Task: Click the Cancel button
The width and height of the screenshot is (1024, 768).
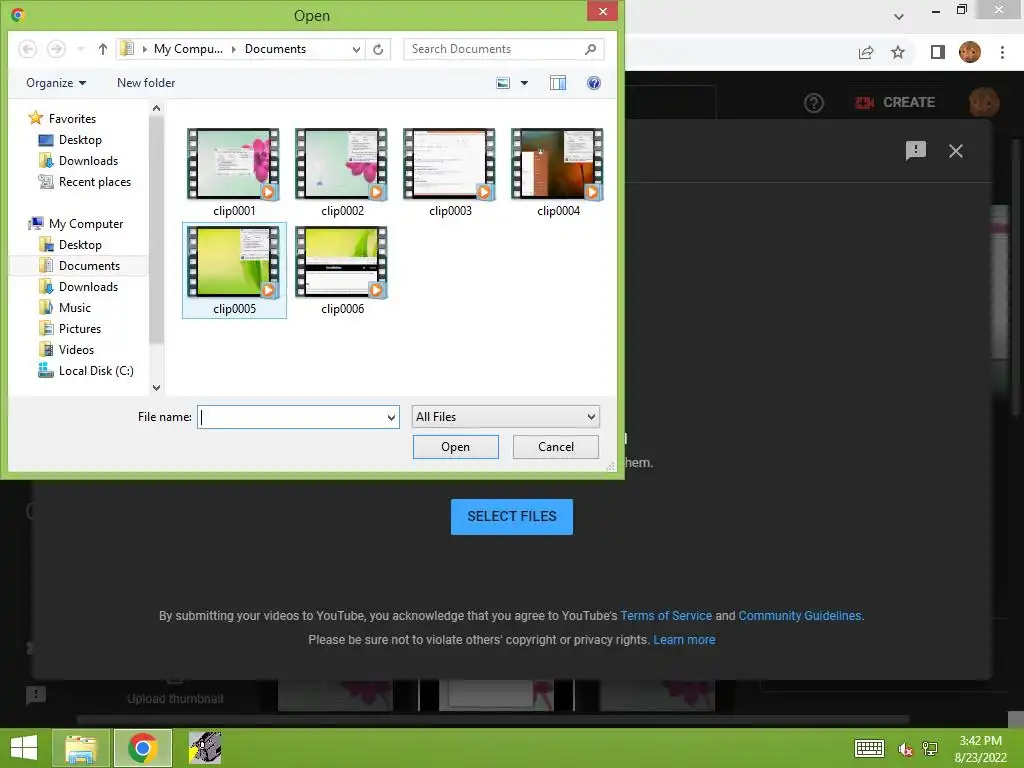Action: (556, 447)
